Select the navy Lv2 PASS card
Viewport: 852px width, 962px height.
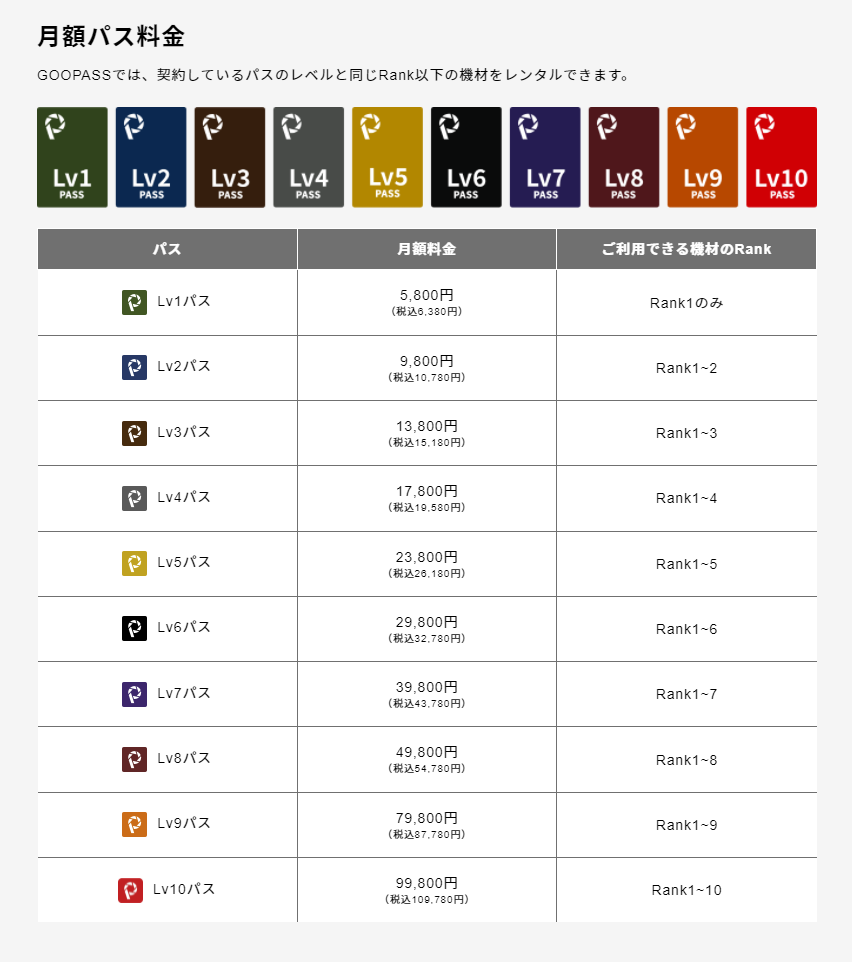(x=151, y=157)
